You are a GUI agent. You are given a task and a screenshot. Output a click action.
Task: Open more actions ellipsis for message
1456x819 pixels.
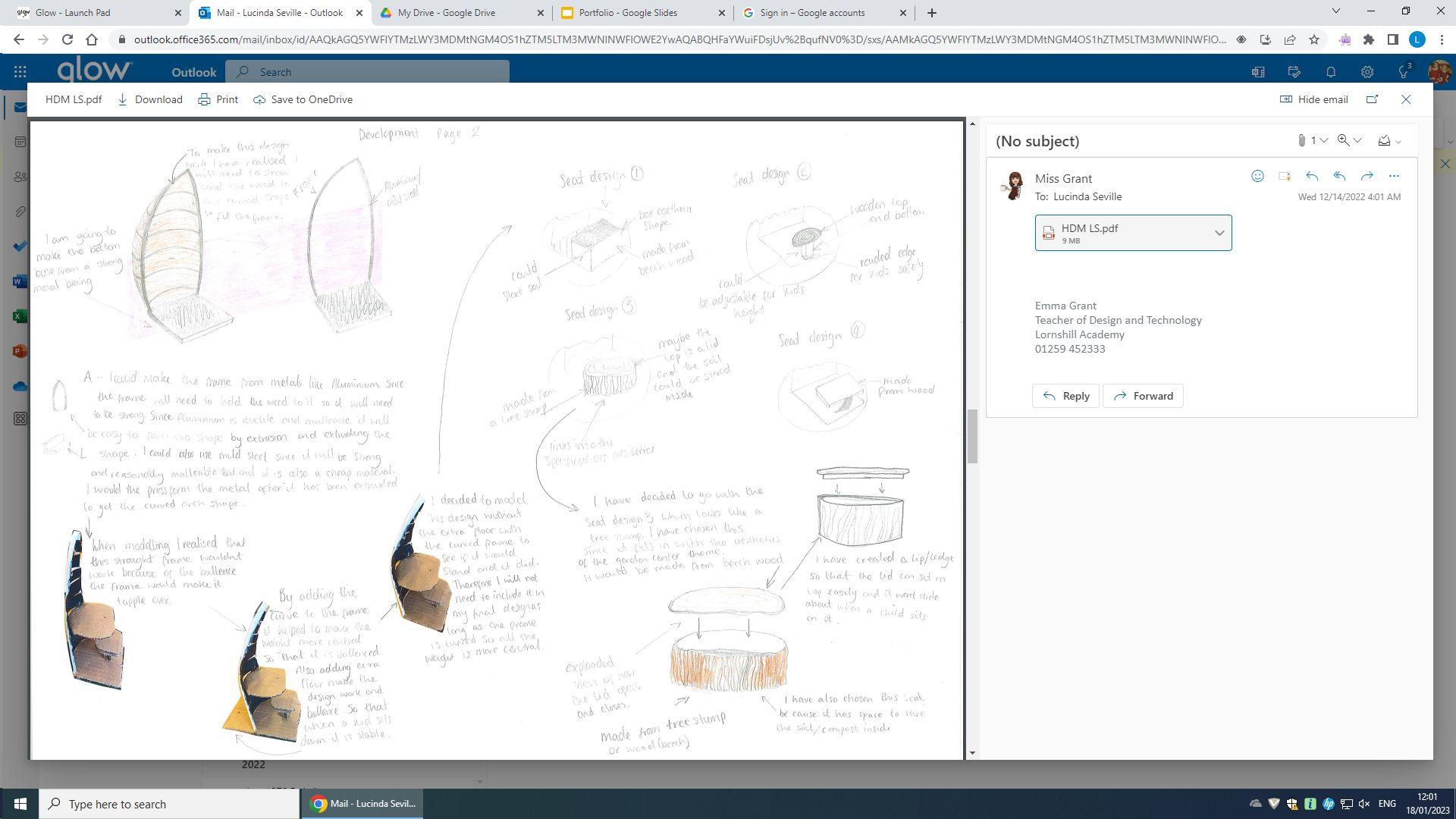click(1394, 176)
